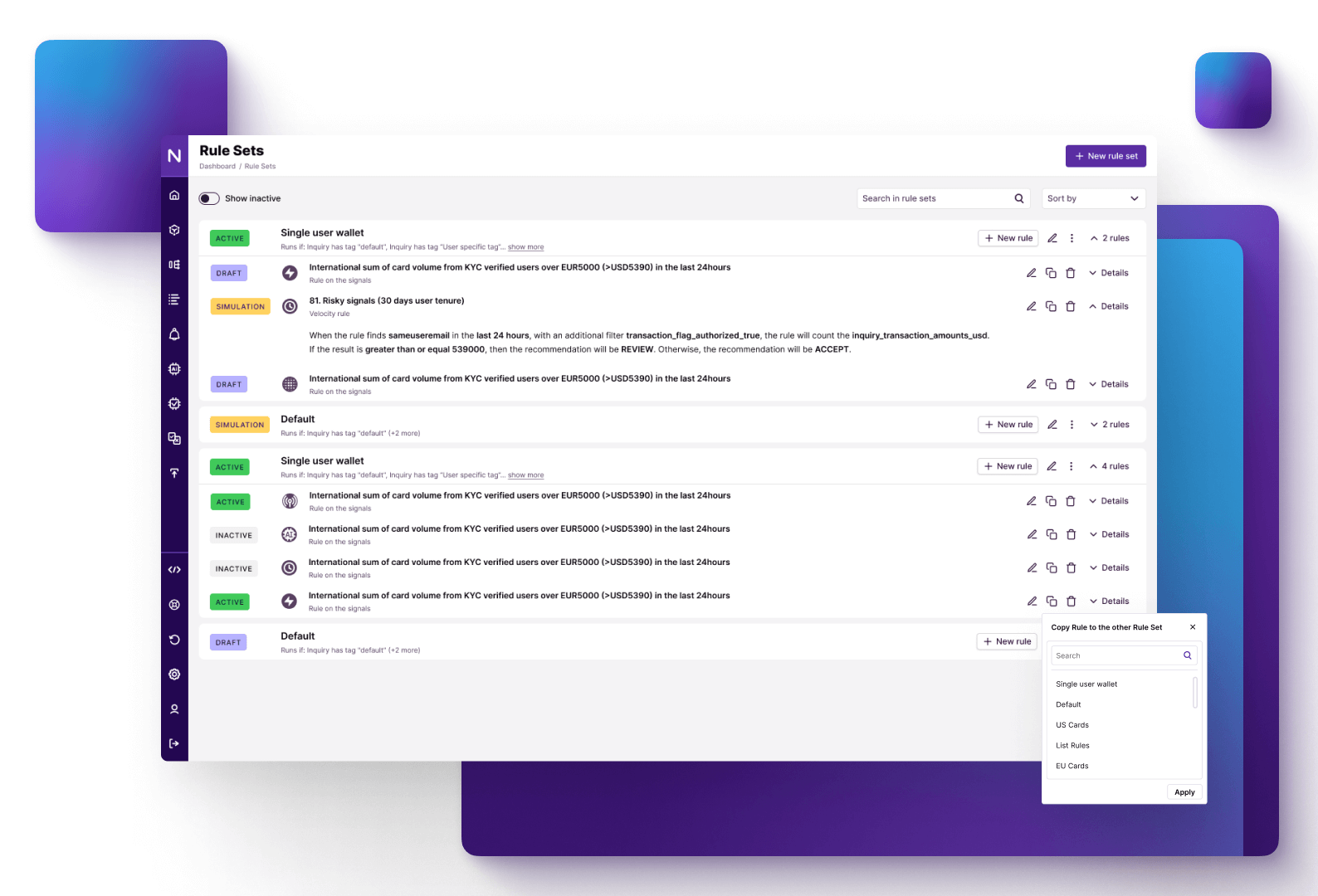Image resolution: width=1318 pixels, height=896 pixels.
Task: Open the Sort by dropdown
Action: click(1093, 198)
